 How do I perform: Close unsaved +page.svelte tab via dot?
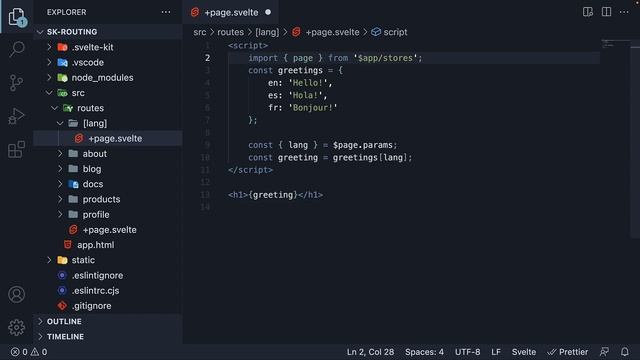(268, 12)
